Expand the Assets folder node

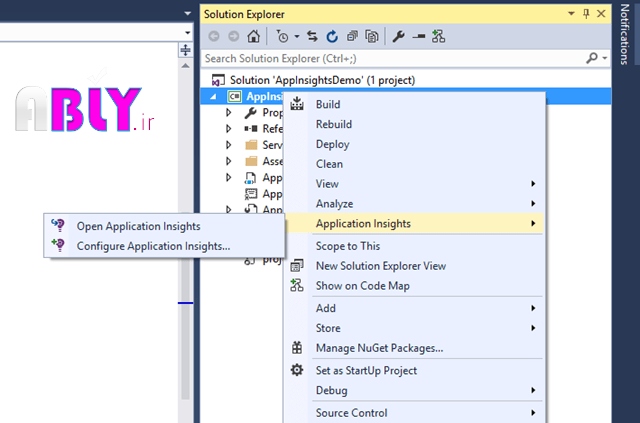(229, 161)
